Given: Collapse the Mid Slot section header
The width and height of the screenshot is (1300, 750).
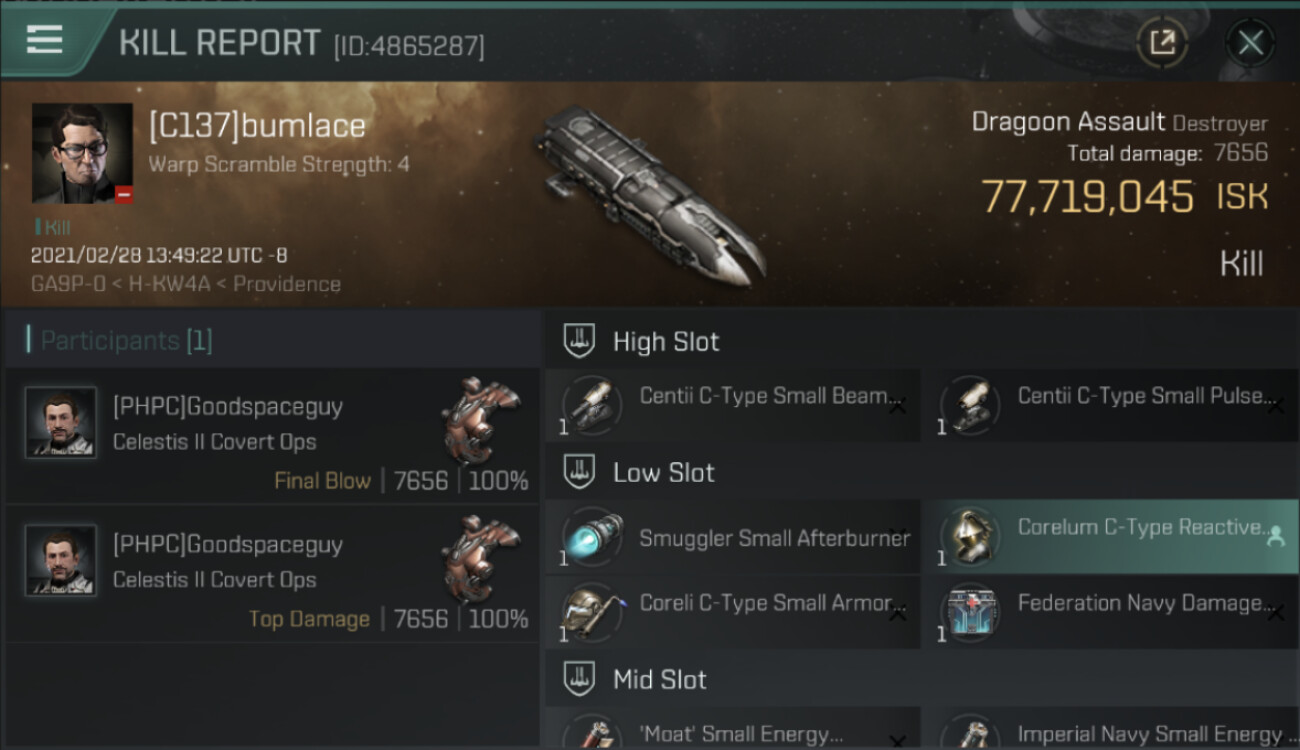Looking at the screenshot, I should pos(660,680).
